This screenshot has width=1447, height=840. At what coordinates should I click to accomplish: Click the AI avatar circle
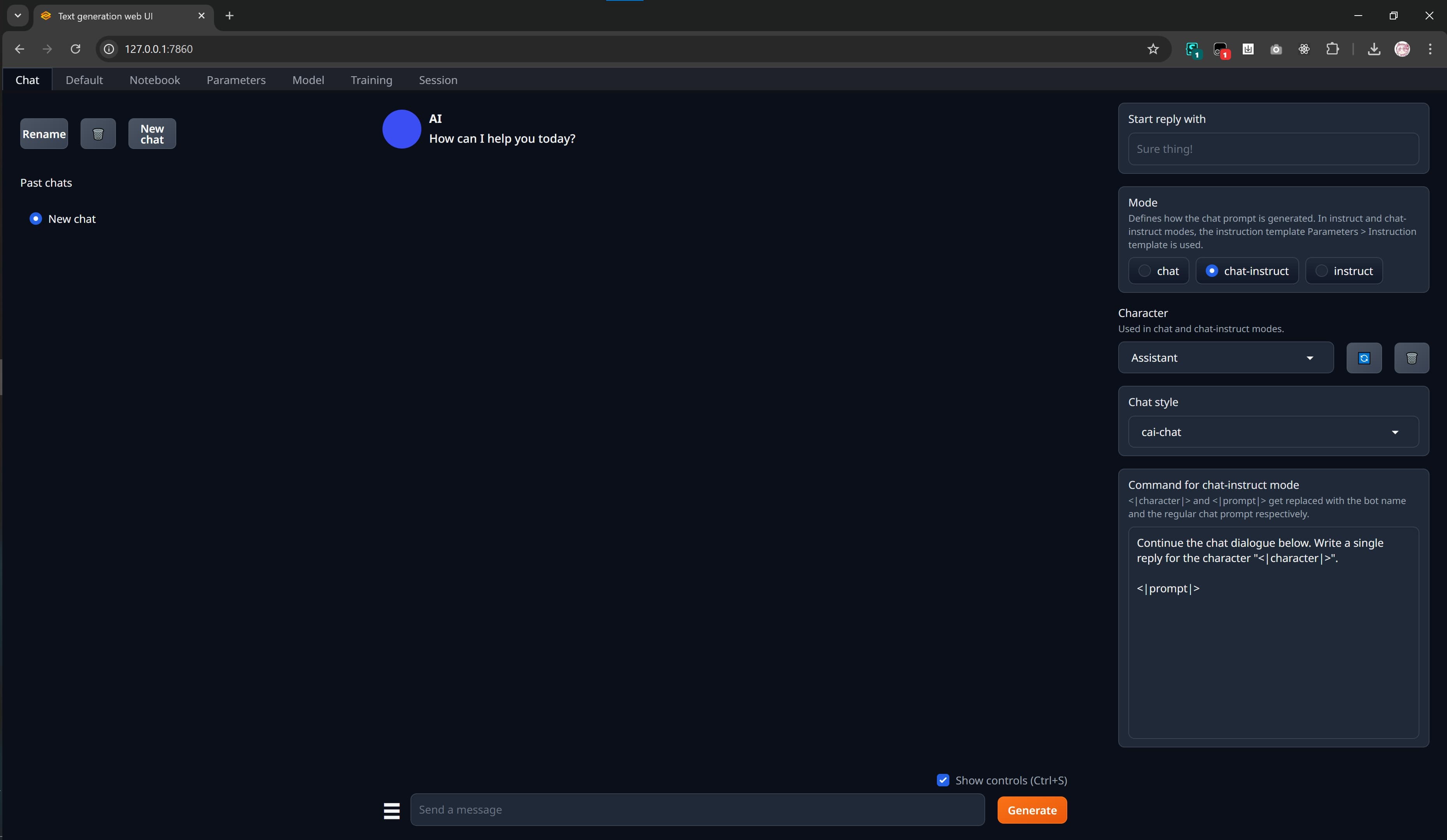[x=402, y=129]
